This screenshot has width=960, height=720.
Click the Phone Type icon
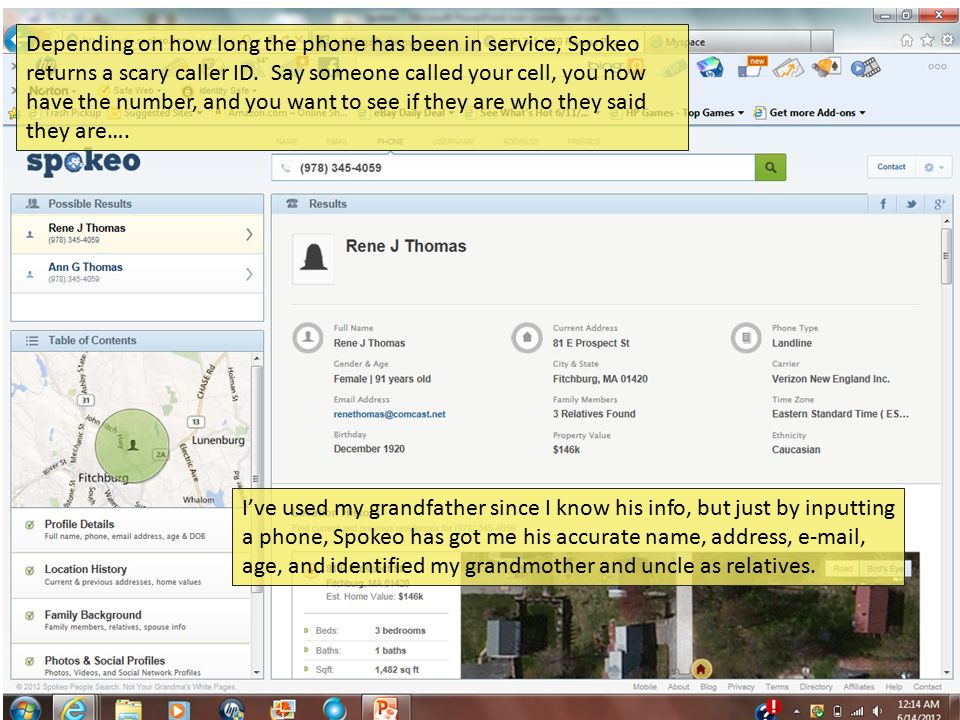click(746, 337)
